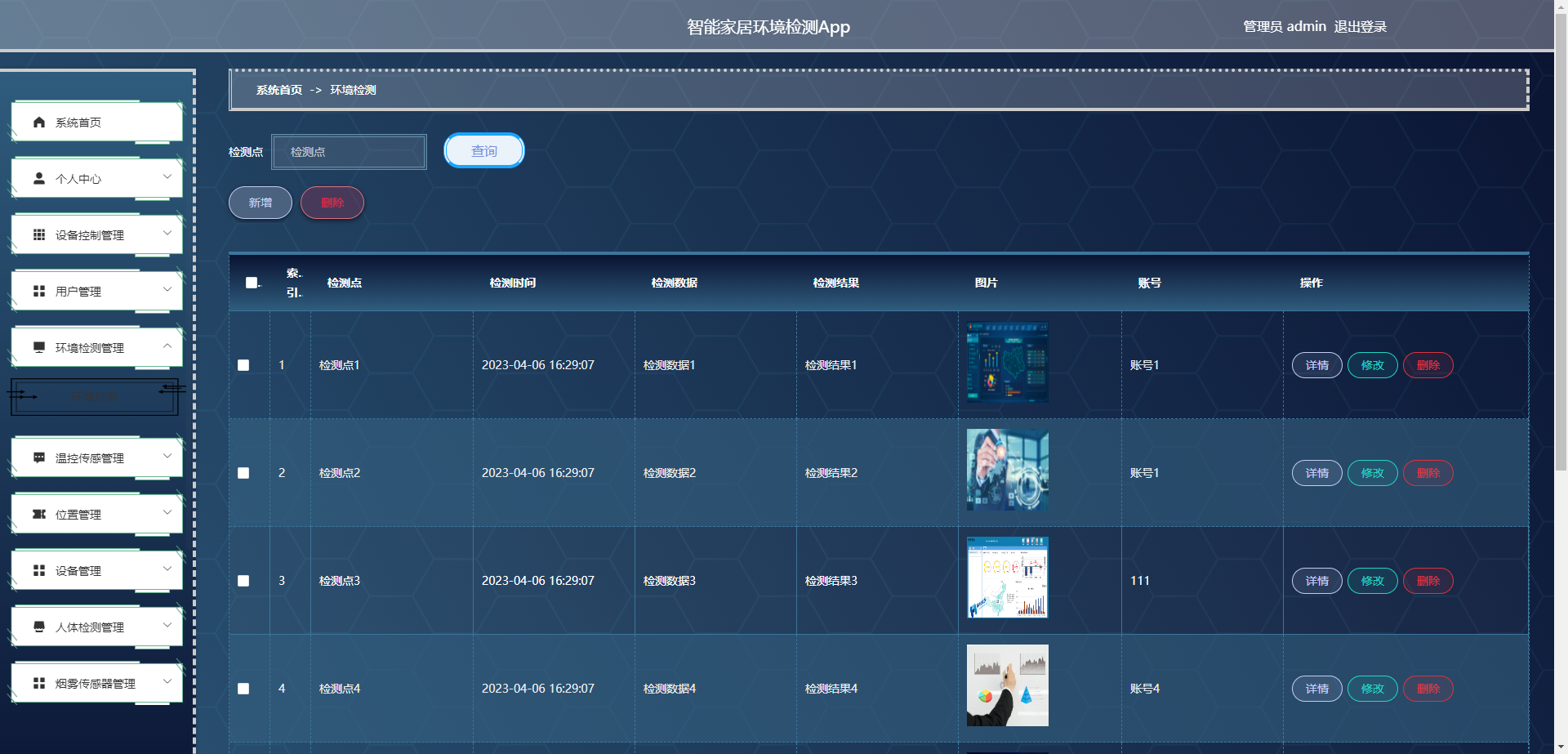Click the home icon beside 系统首页
Screen dimensions: 1568x754
coord(38,122)
